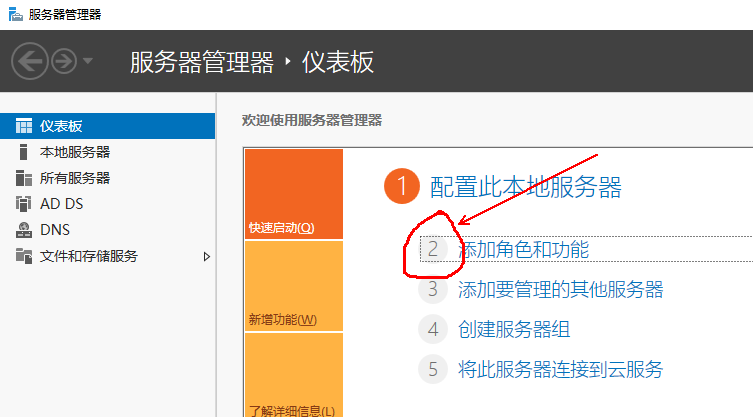Click the 所有服务器 icon

24,178
